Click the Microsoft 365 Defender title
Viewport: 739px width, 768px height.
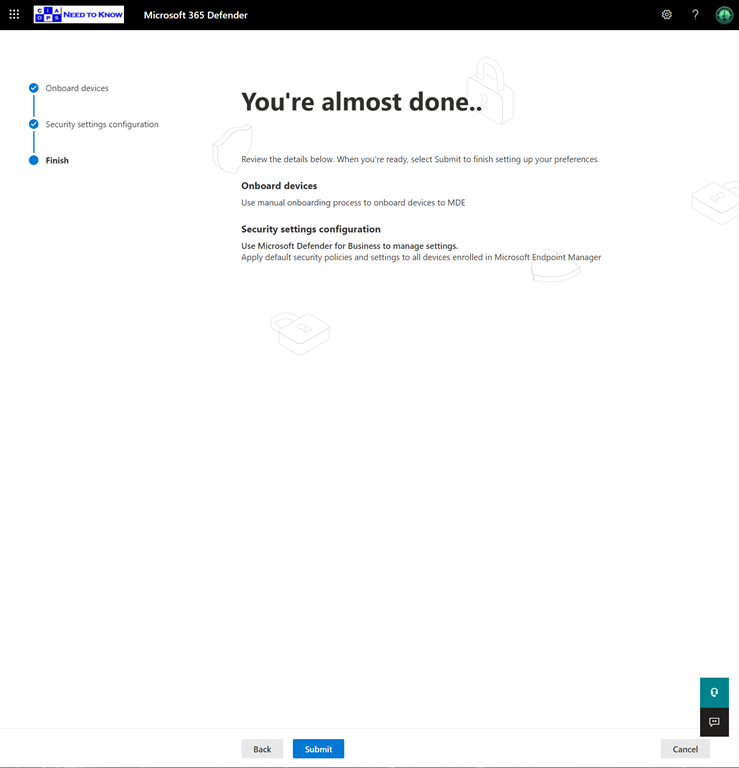(195, 15)
